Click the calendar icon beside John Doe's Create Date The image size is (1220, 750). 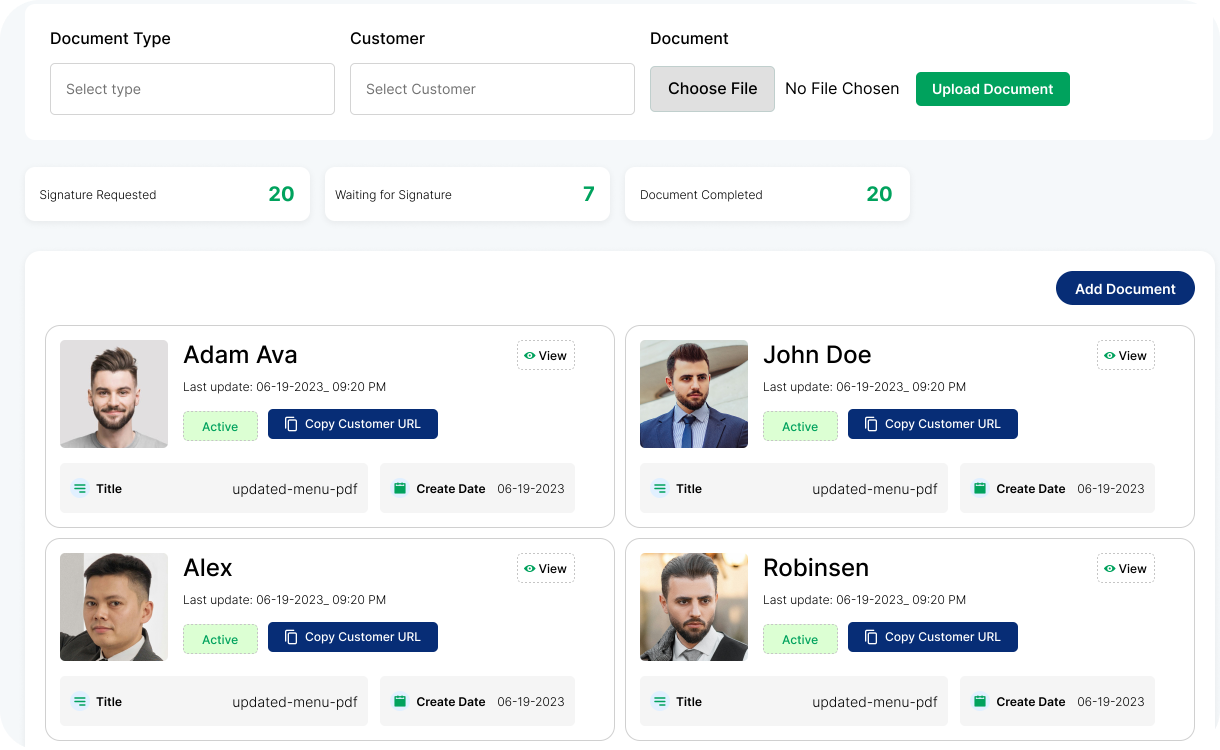tap(980, 489)
